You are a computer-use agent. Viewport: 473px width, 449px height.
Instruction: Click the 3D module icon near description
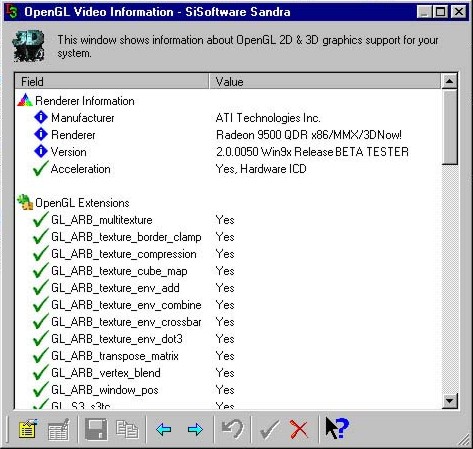tap(29, 46)
